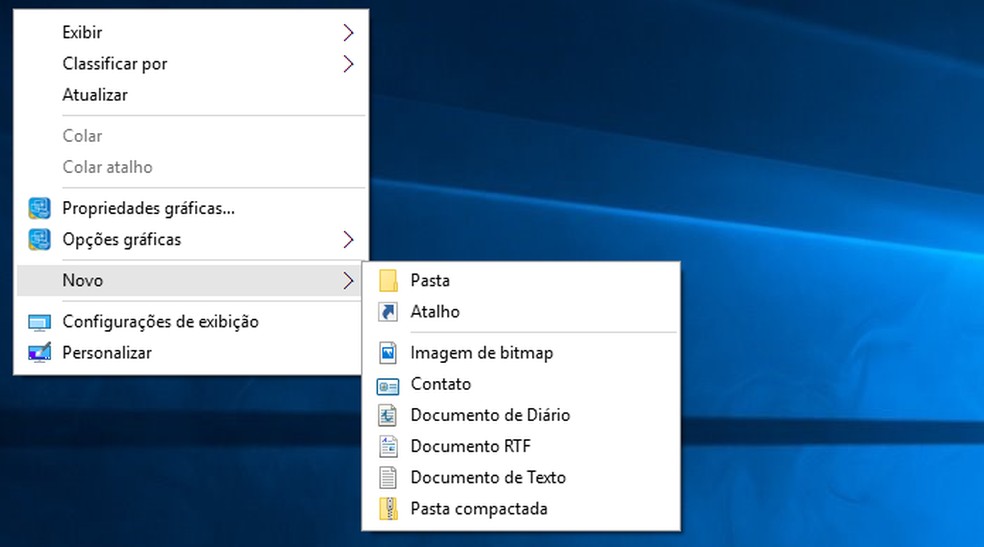Screen dimensions: 984x547
Task: Create a new Documento de Diário
Action: (x=521, y=415)
